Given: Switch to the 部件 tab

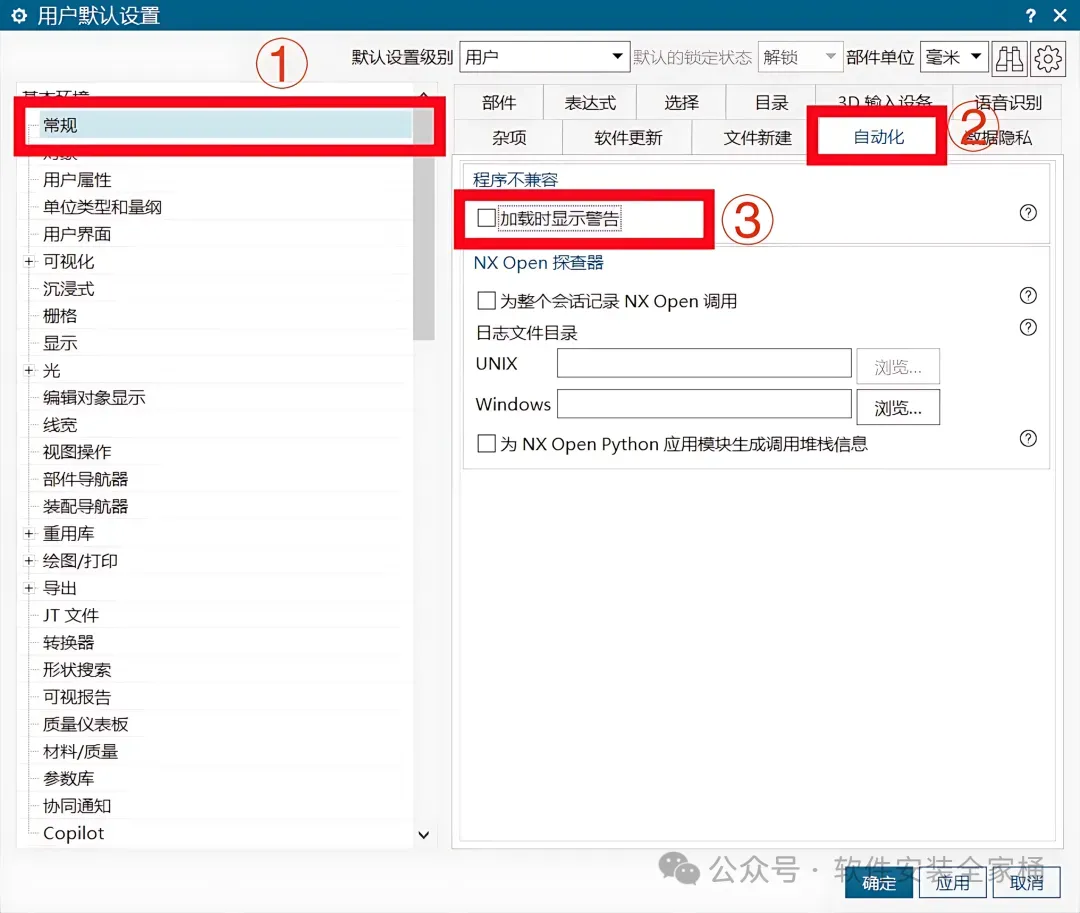Looking at the screenshot, I should (499, 103).
